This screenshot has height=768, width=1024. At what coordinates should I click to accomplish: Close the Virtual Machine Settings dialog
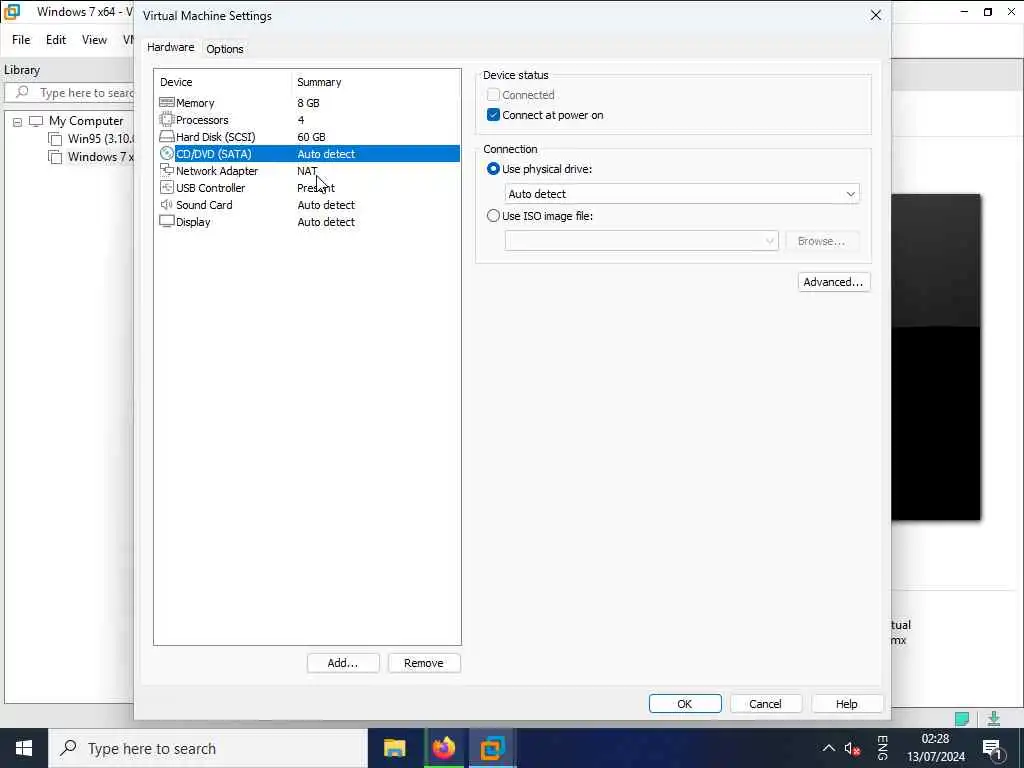[876, 15]
